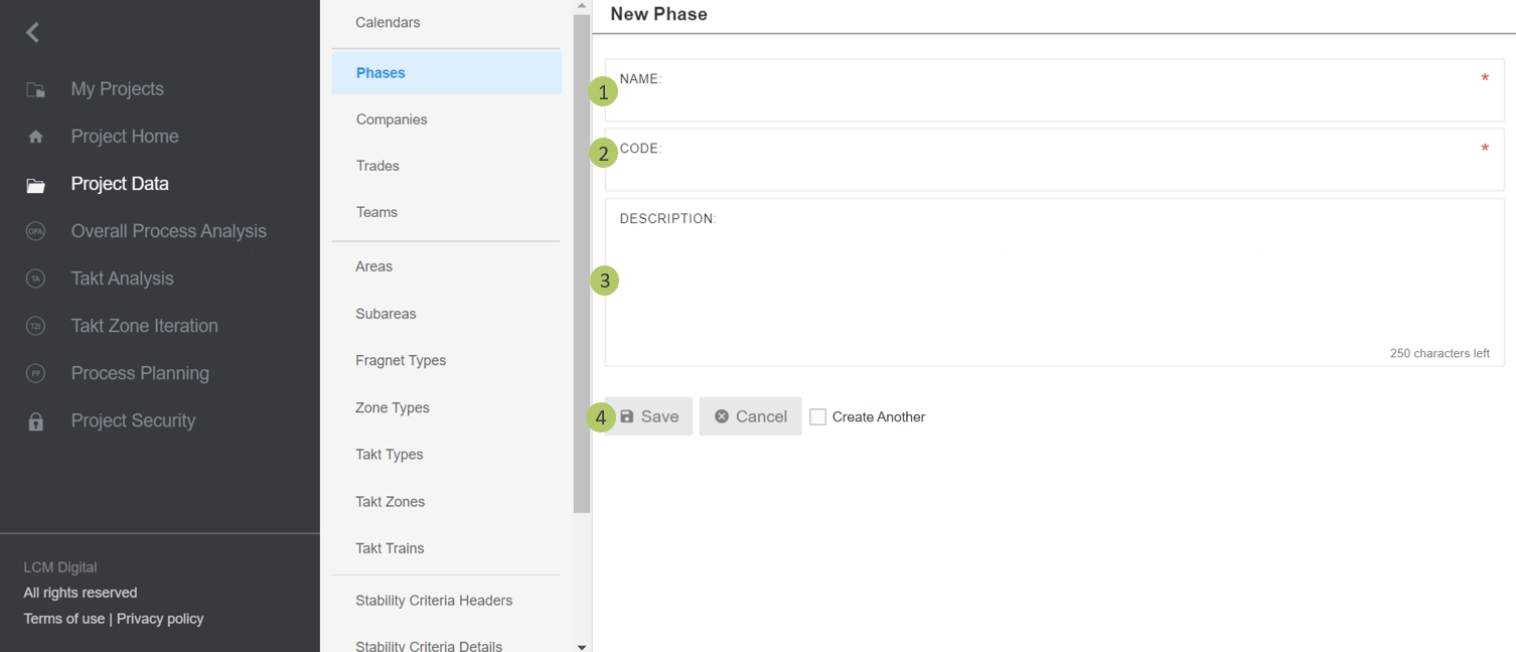
Task: Click the My Projects folder icon
Action: 36,90
